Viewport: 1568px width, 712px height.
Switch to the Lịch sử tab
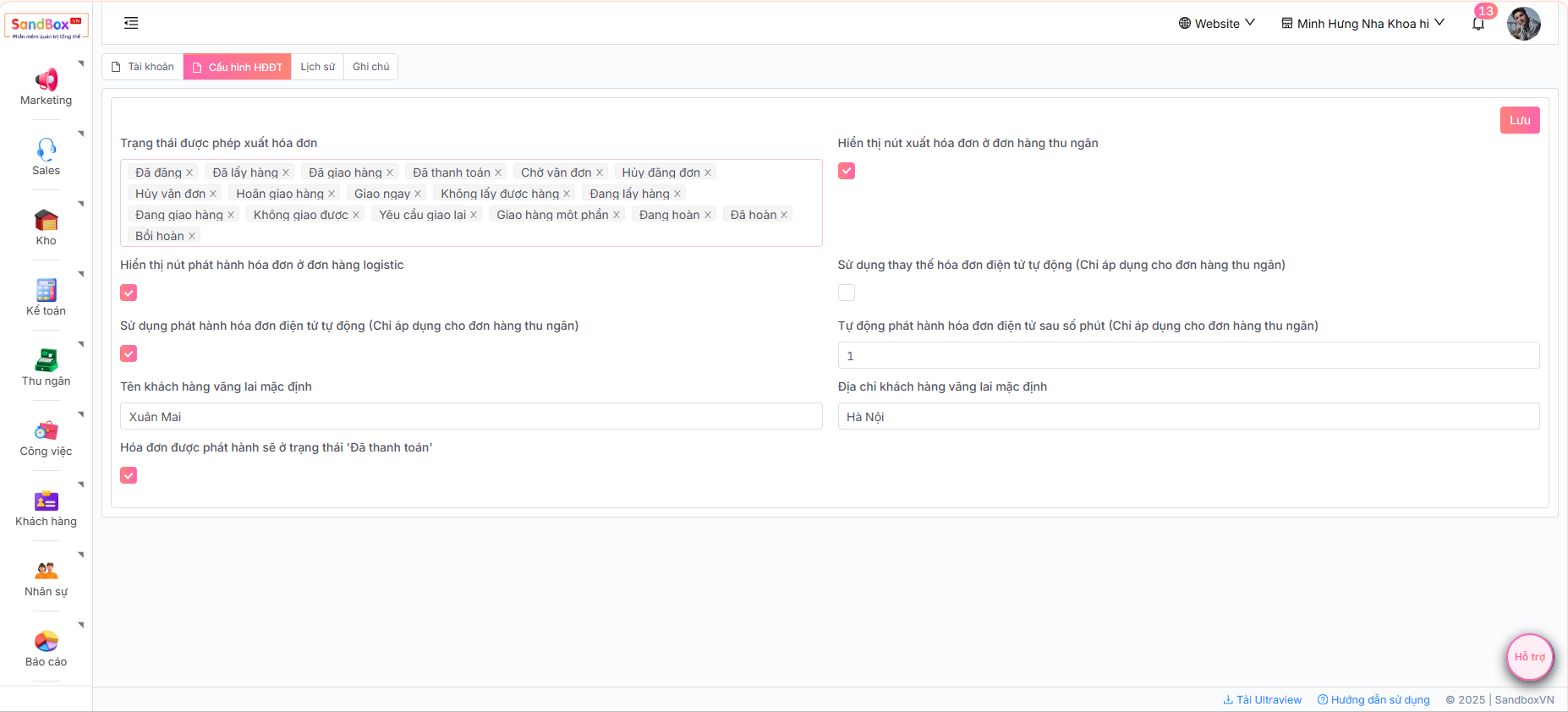point(317,67)
